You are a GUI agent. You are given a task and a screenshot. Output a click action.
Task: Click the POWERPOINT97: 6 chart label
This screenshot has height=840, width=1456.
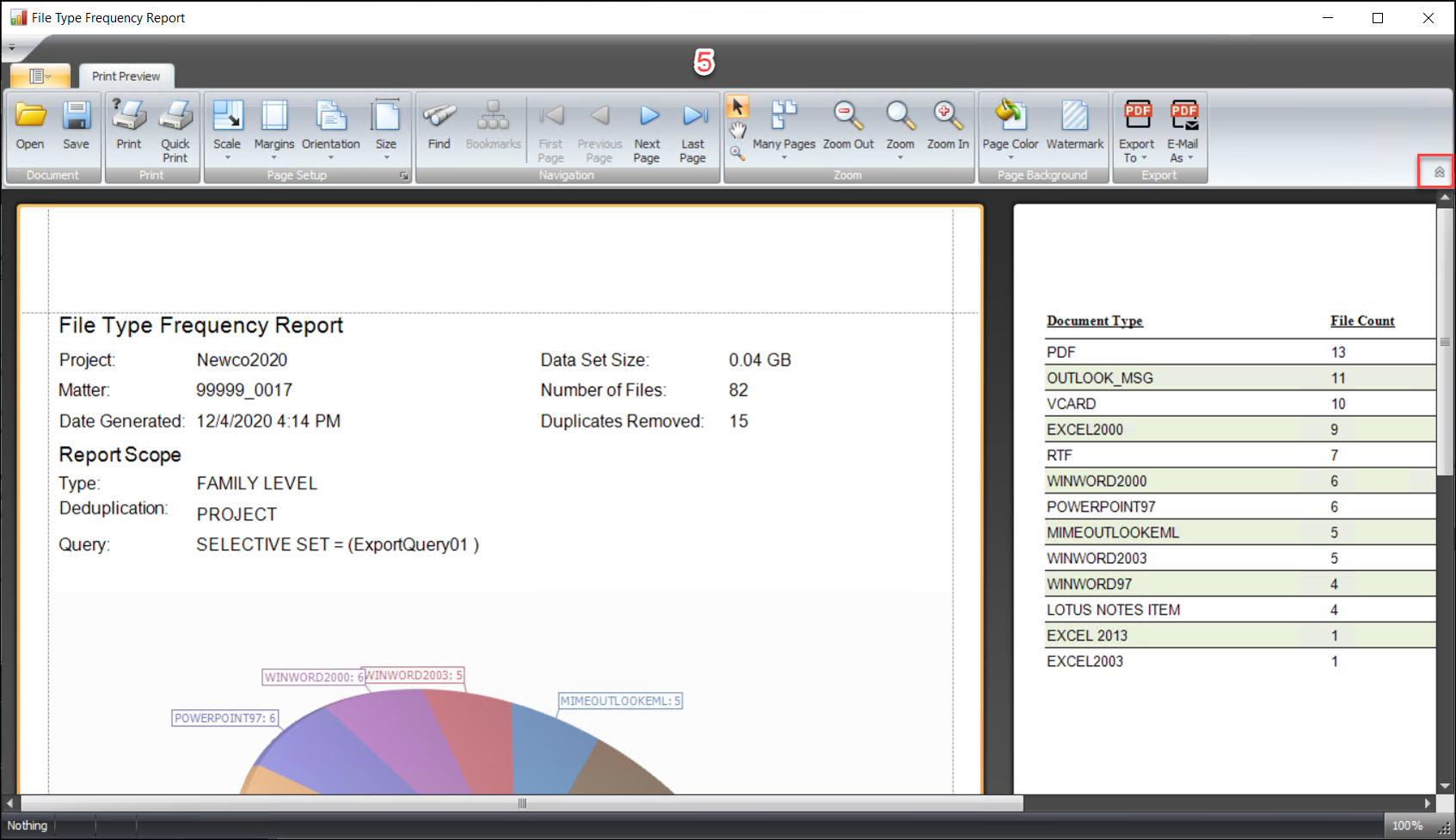225,718
